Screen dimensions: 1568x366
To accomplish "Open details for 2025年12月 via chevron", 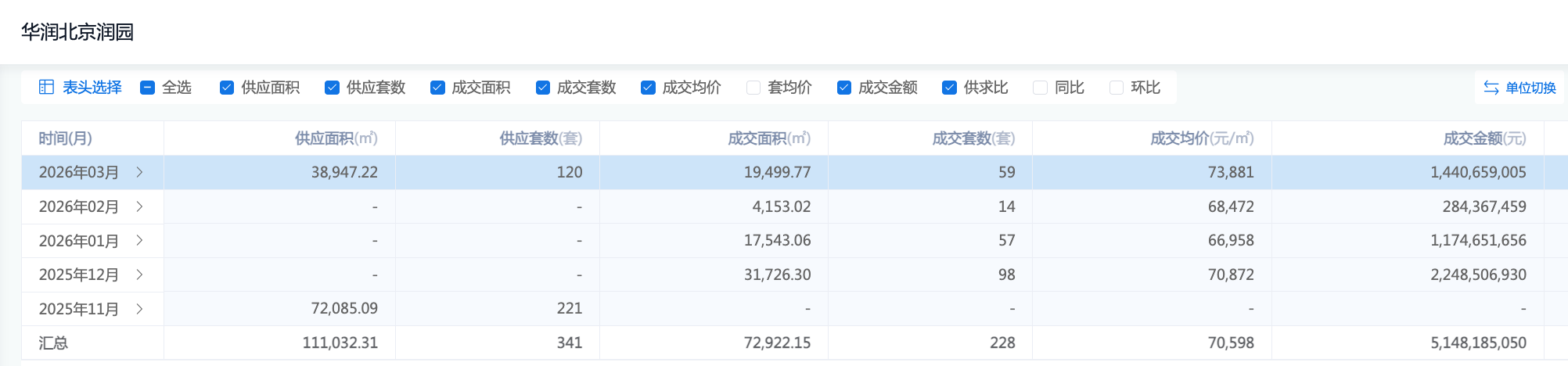I will tap(140, 274).
